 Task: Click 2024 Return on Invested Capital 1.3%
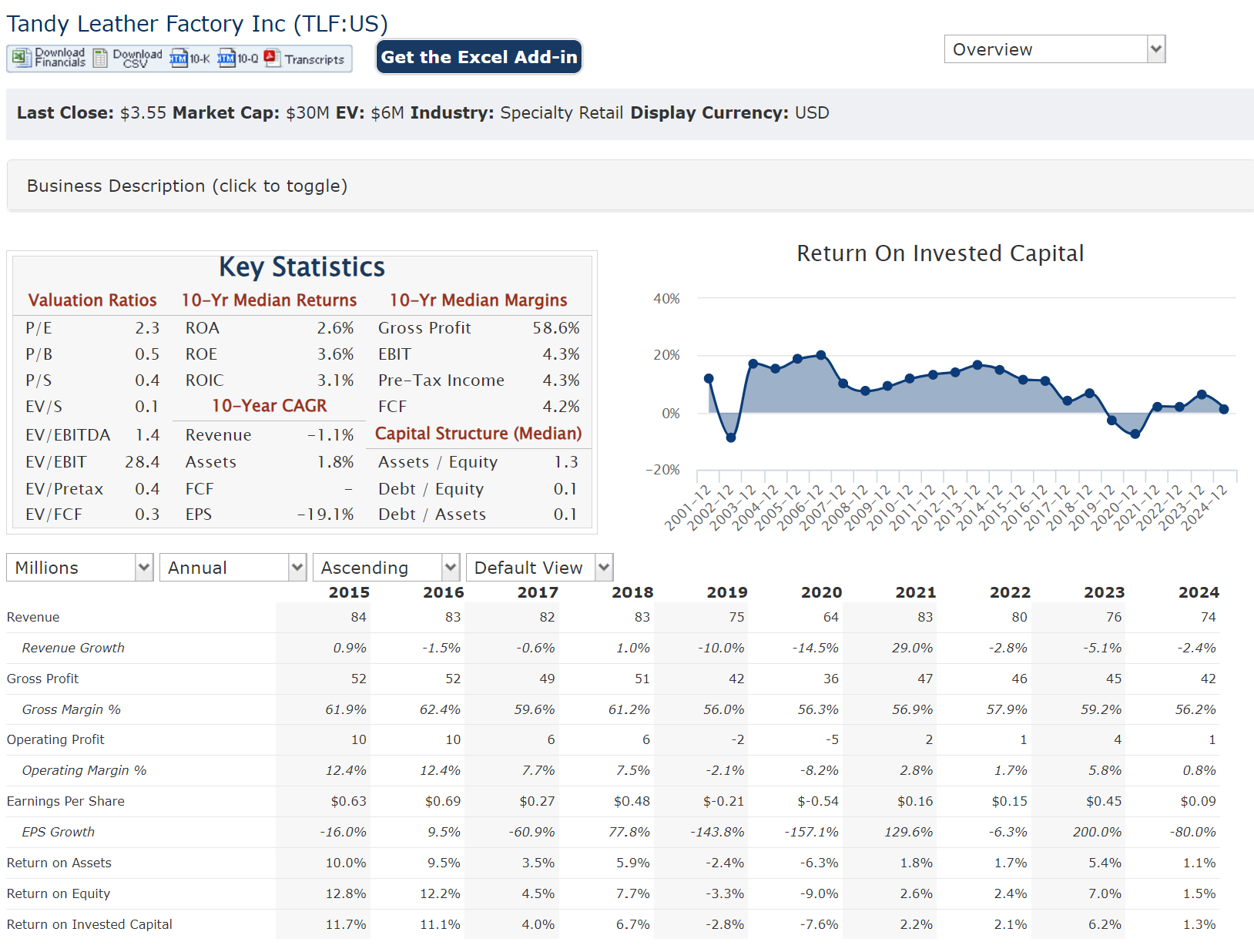pyautogui.click(x=1199, y=924)
